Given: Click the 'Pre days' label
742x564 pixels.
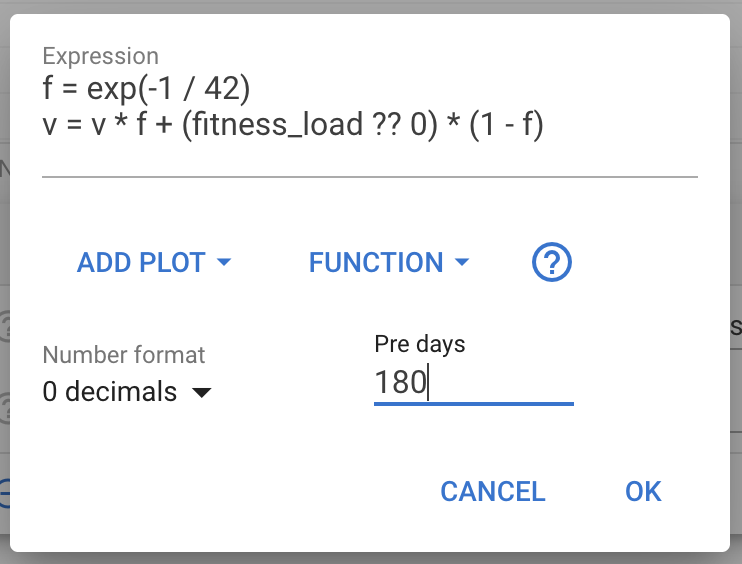Looking at the screenshot, I should (x=419, y=344).
